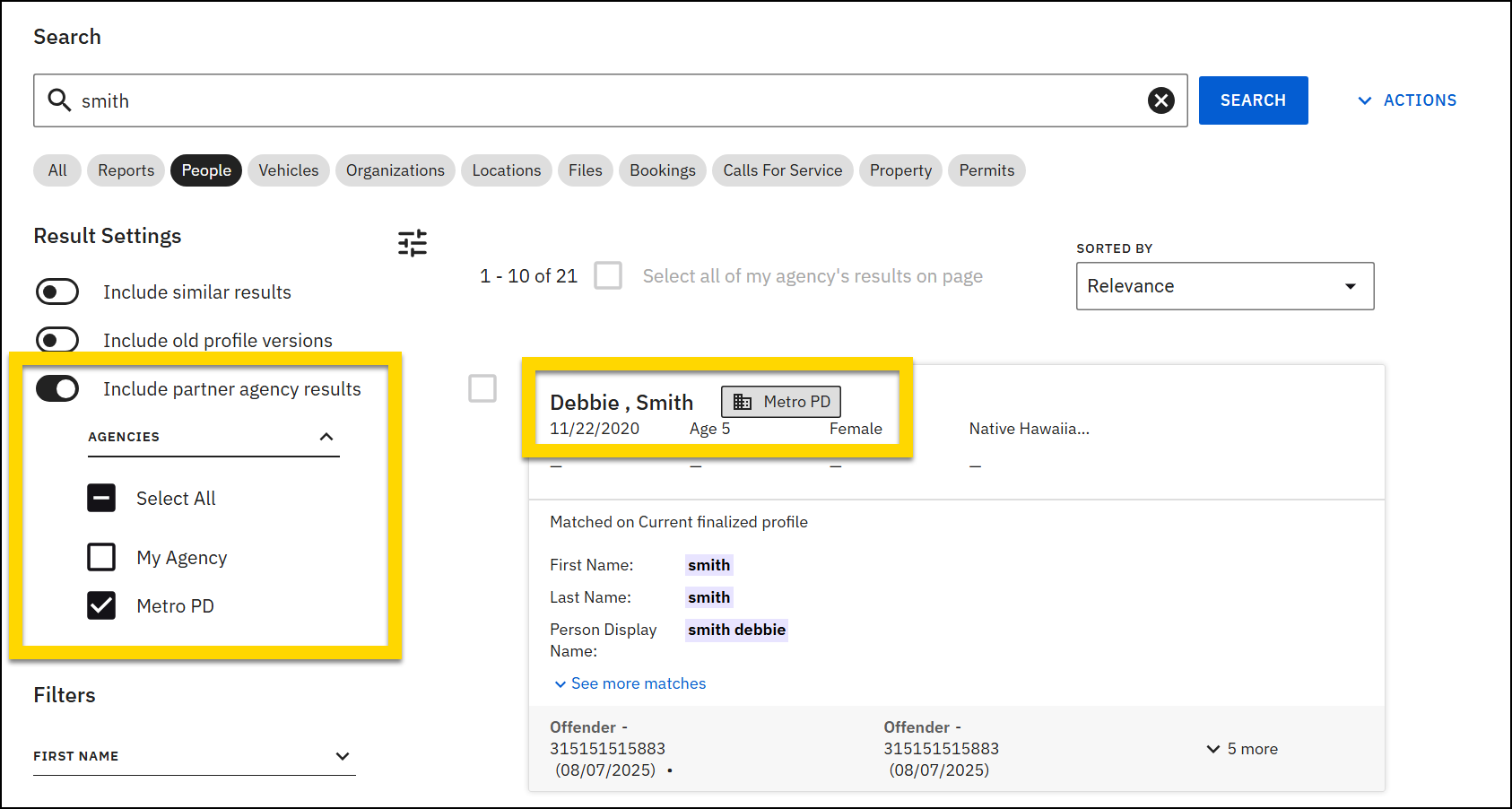This screenshot has height=809, width=1512.
Task: Switch to the Vehicles tab
Action: (289, 170)
